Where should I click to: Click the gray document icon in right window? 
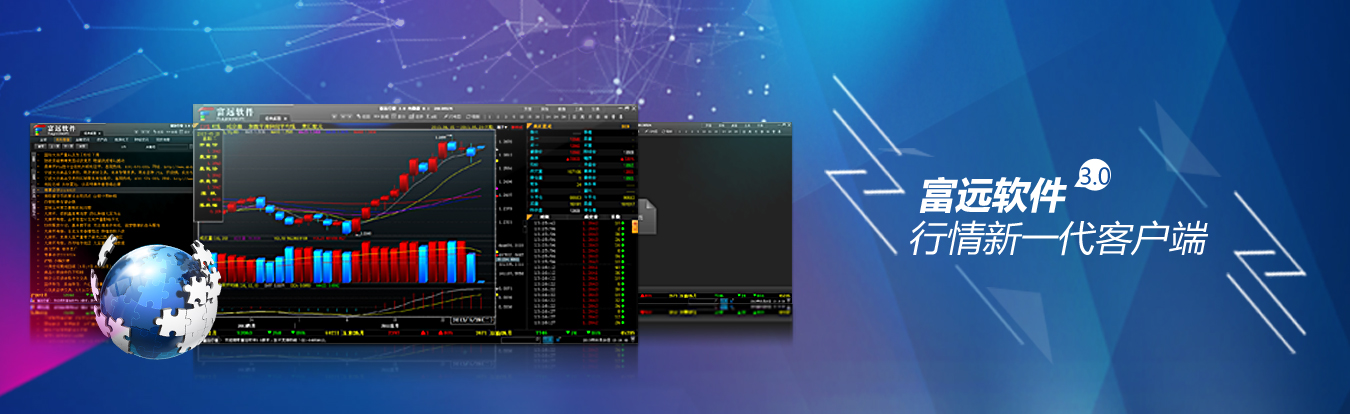648,217
